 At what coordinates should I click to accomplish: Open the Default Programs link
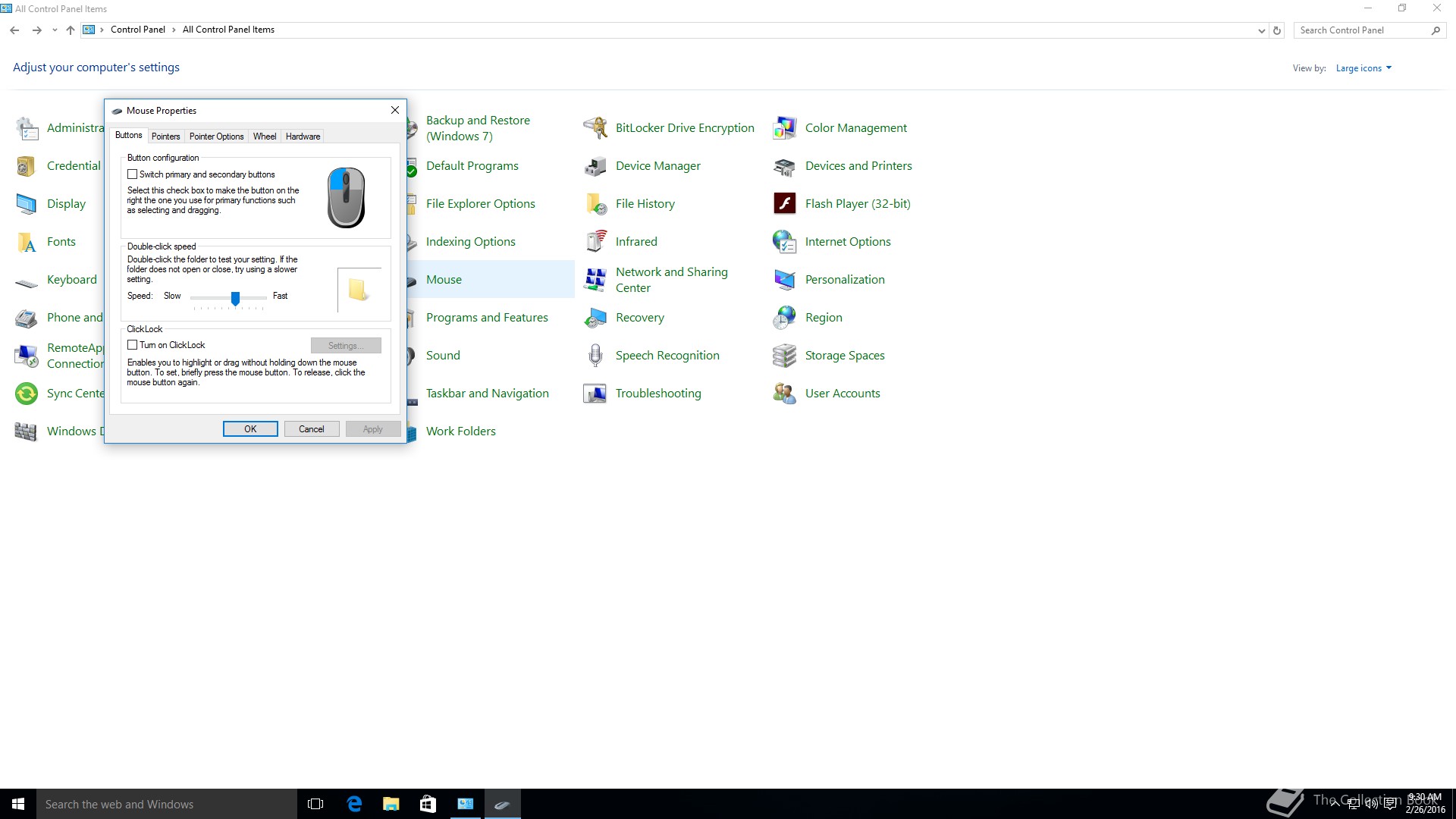click(472, 166)
